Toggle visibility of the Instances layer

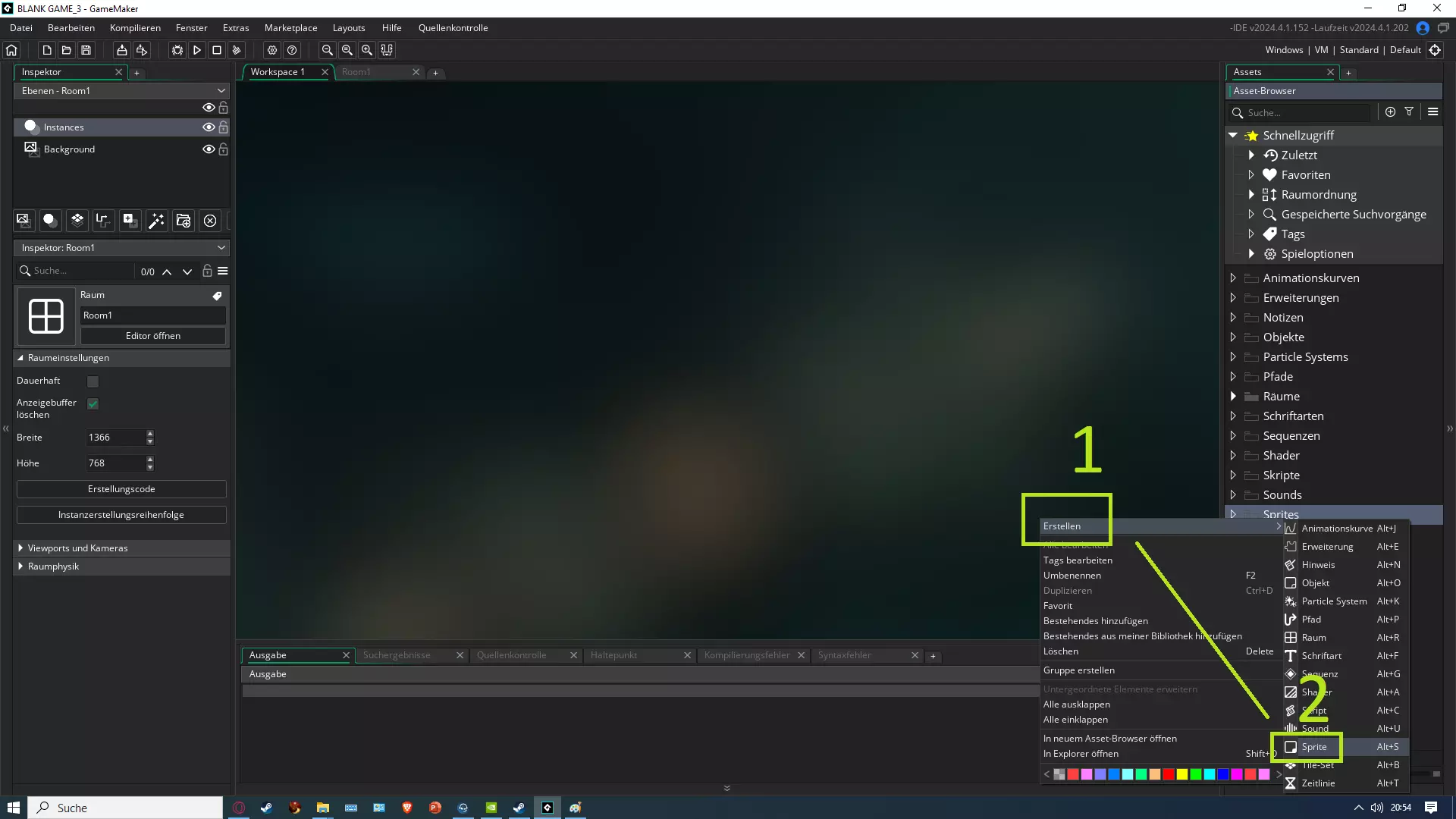pos(208,127)
